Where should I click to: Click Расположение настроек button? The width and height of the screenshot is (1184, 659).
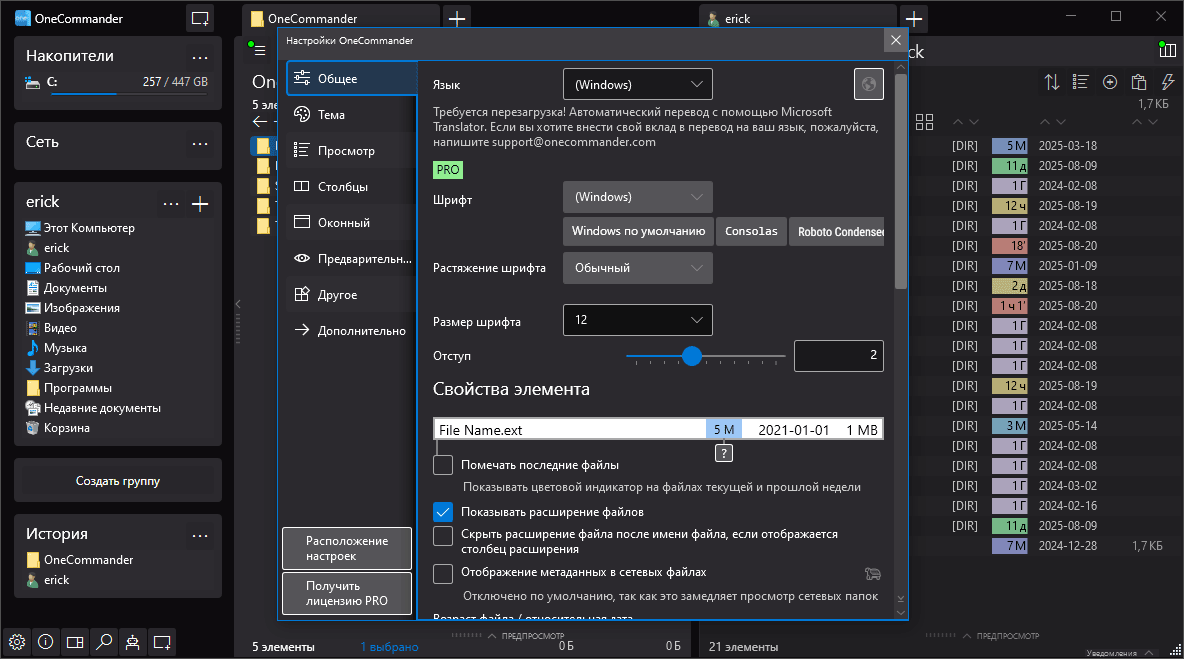347,548
